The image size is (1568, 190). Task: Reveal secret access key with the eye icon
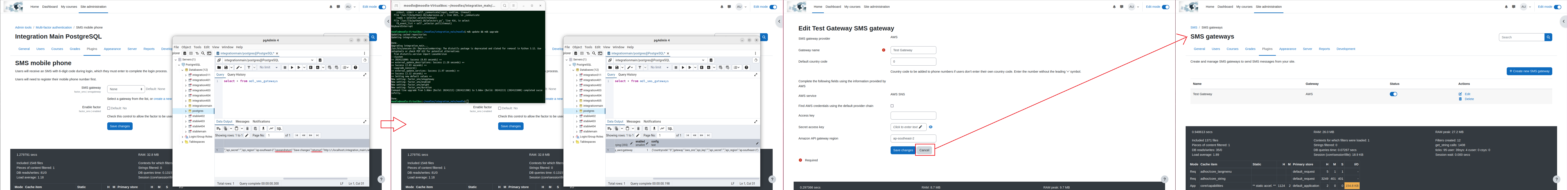point(931,127)
